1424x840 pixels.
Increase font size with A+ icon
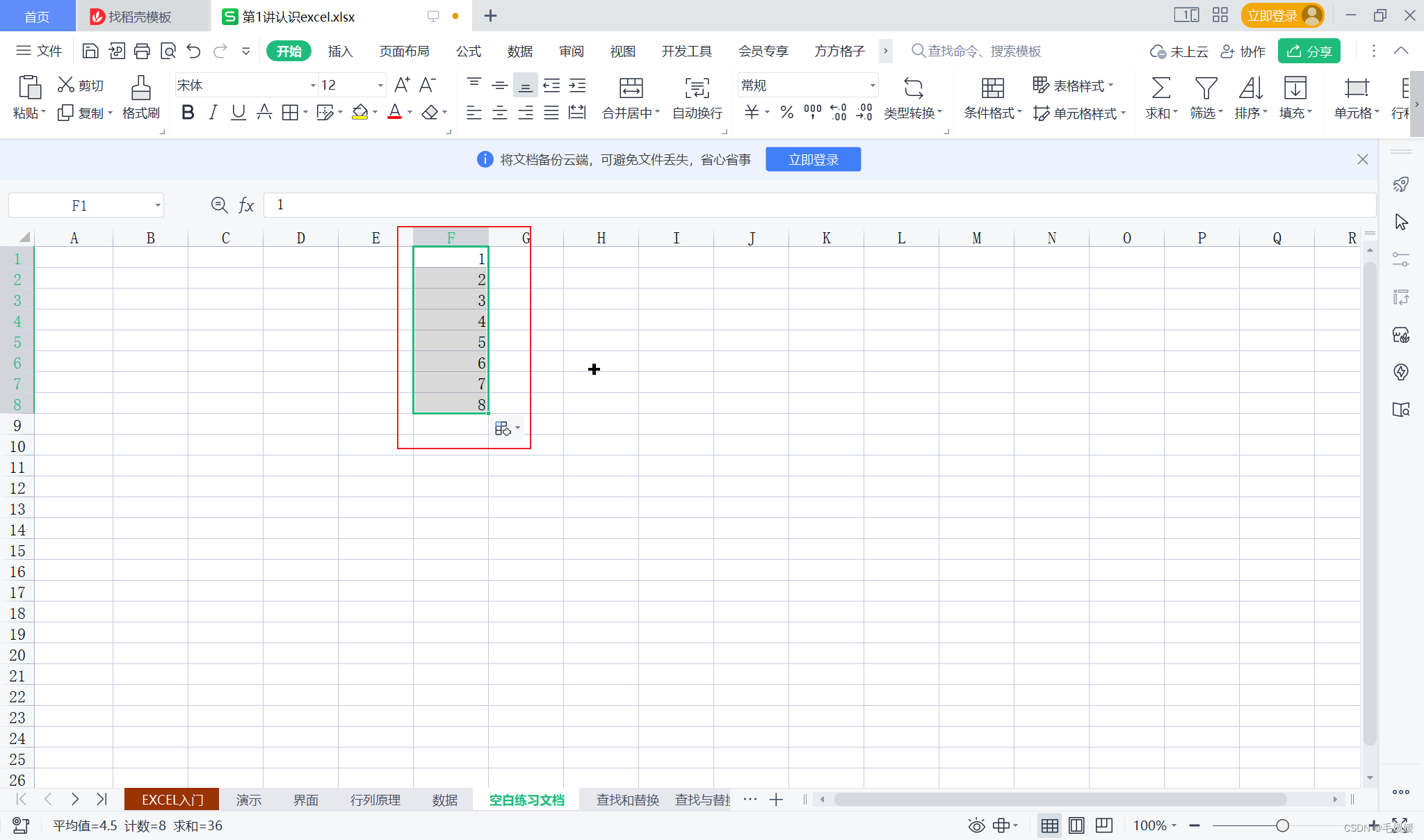click(x=402, y=85)
